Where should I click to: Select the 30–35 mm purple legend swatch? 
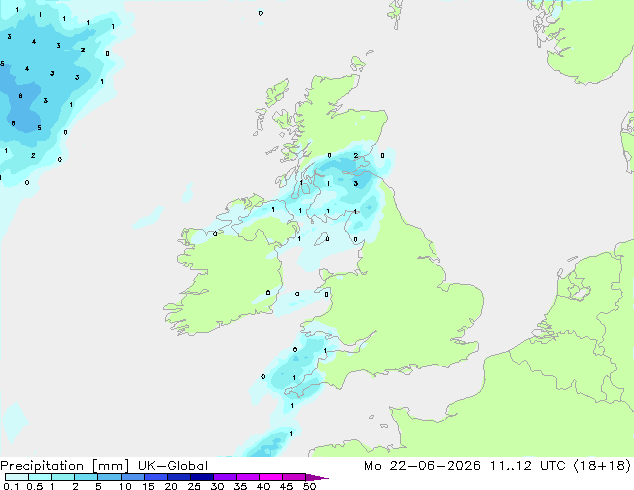tap(224, 477)
